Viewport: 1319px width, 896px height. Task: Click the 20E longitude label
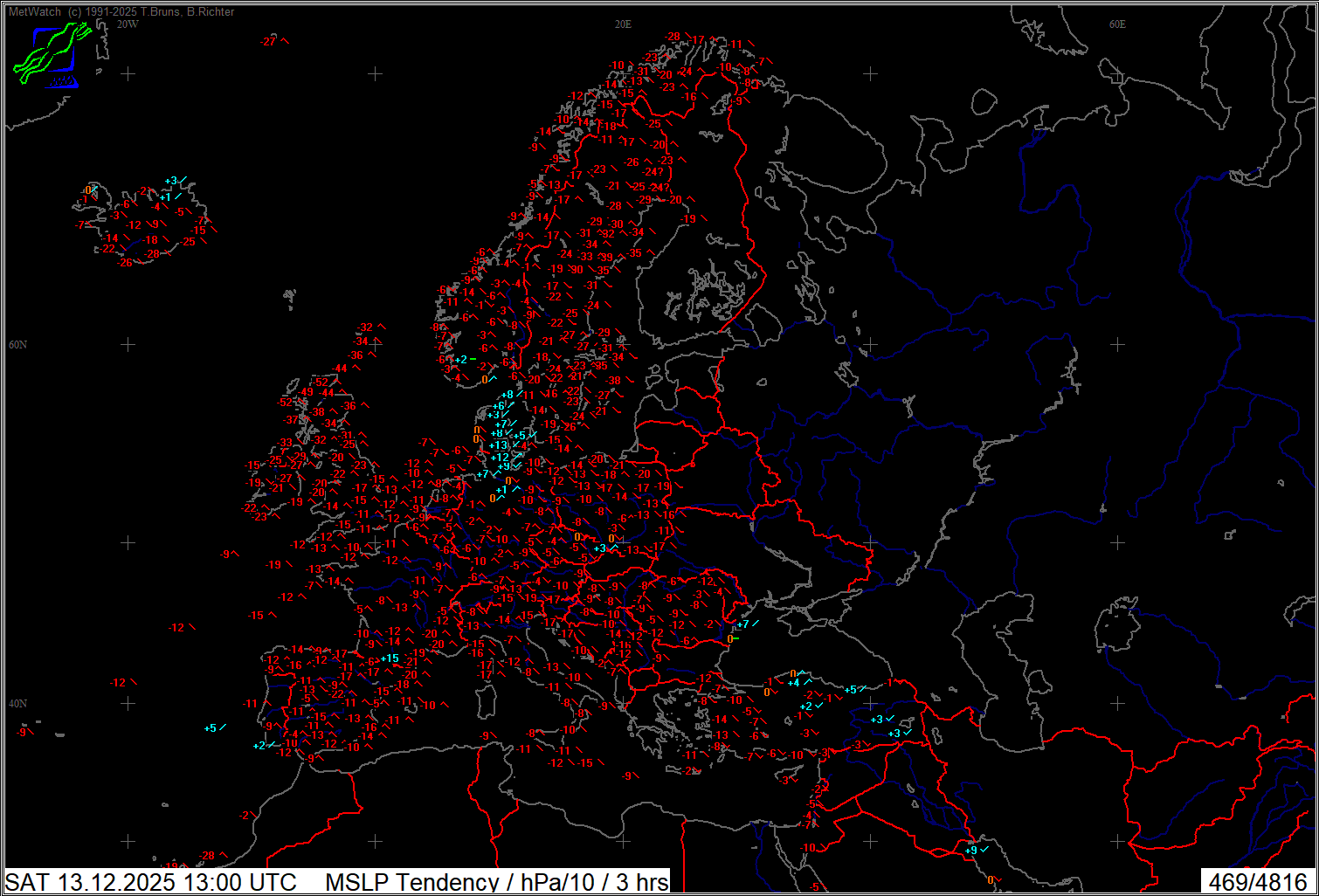[x=622, y=24]
